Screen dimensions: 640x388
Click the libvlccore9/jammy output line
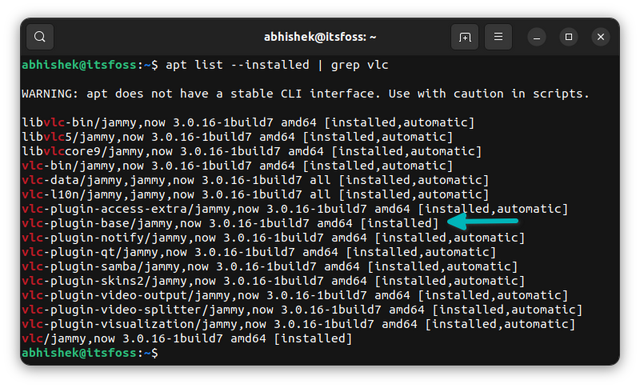(x=251, y=151)
